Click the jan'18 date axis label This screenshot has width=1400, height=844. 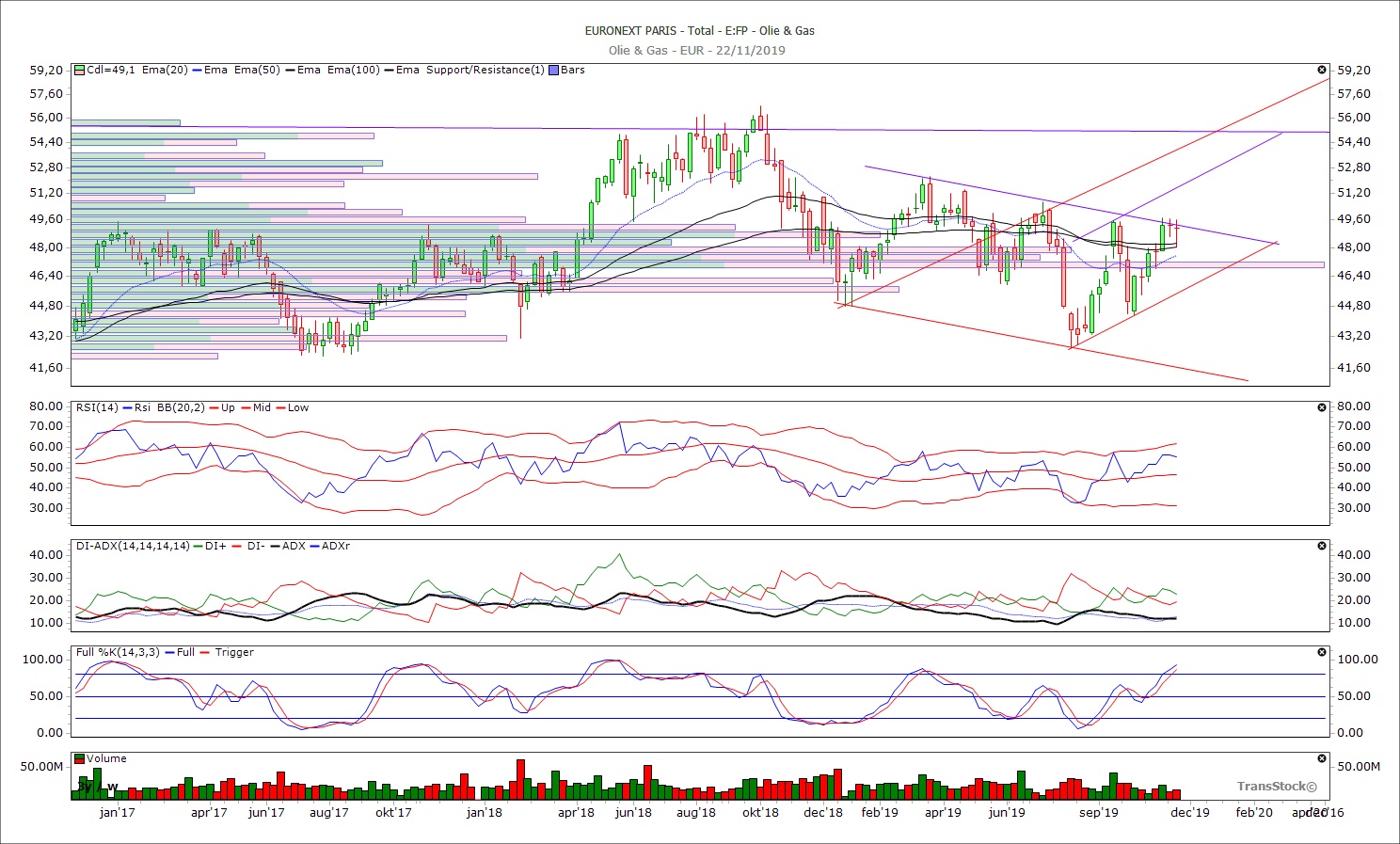(x=485, y=812)
